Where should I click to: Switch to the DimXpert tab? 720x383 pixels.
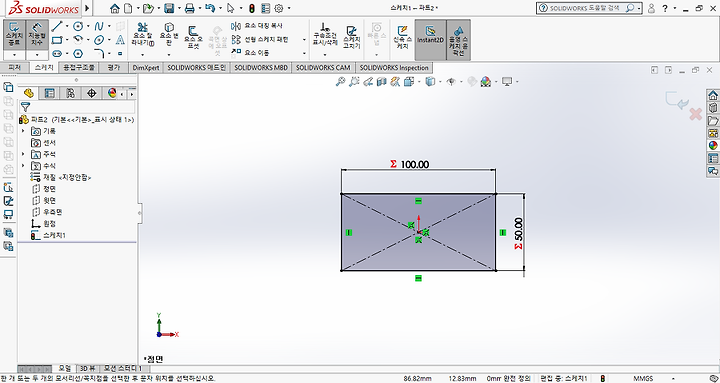[x=146, y=68]
